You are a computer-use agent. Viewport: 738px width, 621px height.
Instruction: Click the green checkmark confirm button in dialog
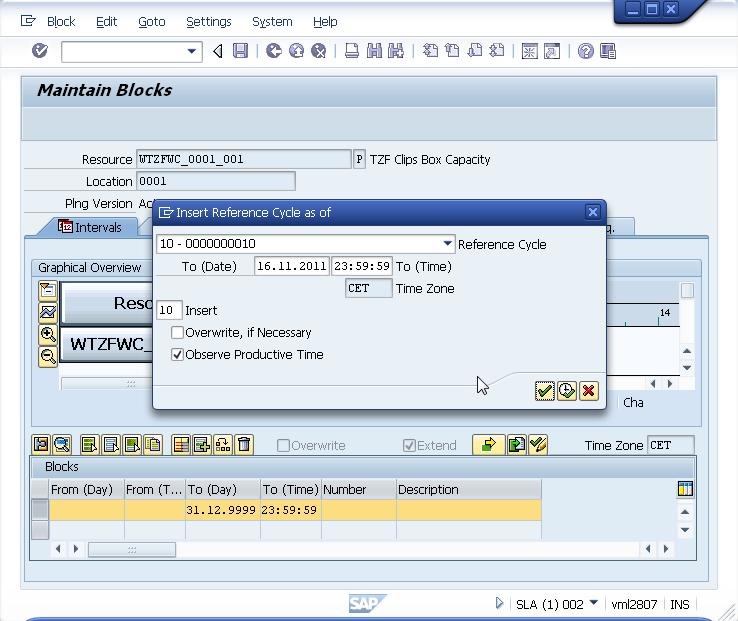(x=545, y=391)
